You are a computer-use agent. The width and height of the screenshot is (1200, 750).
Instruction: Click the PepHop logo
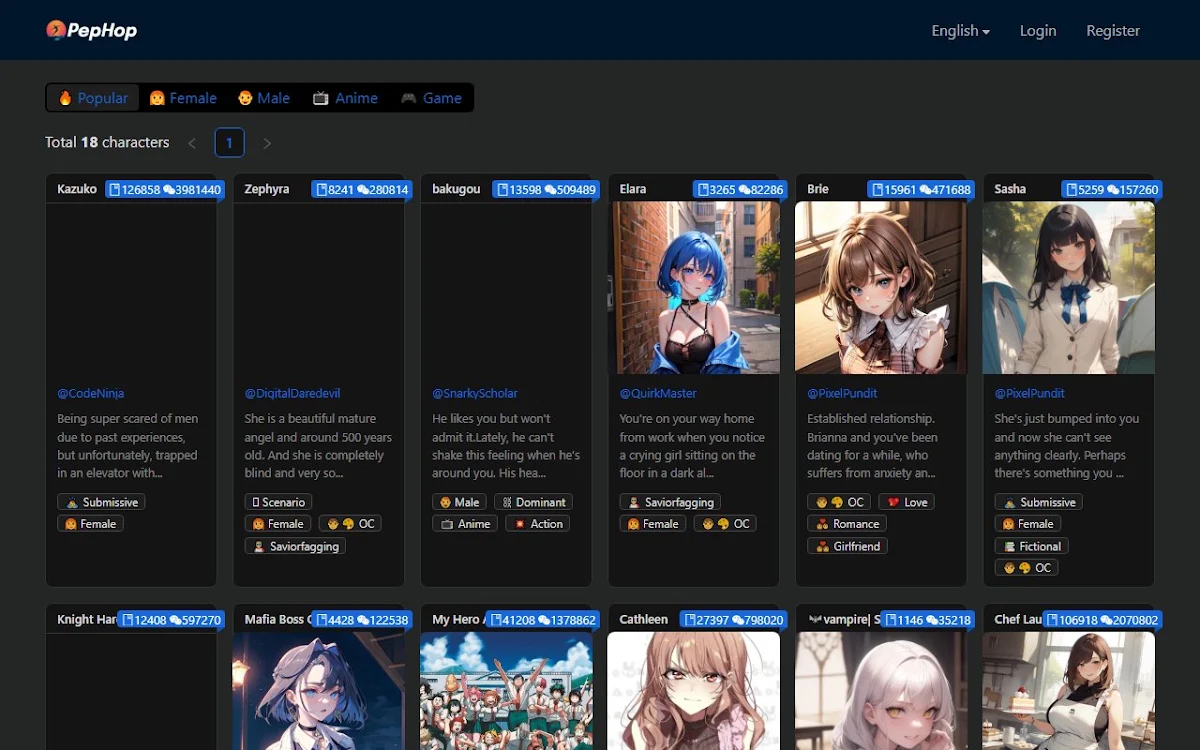92,30
